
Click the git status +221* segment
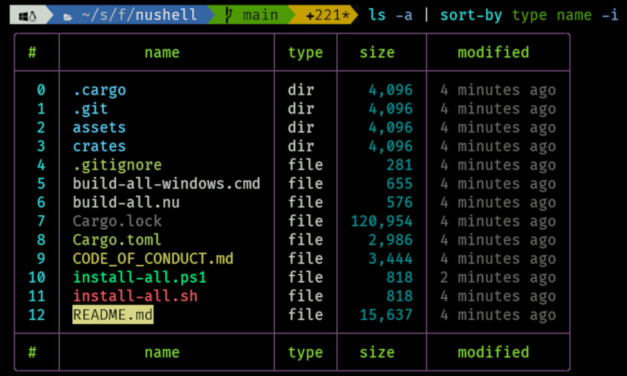coord(327,16)
